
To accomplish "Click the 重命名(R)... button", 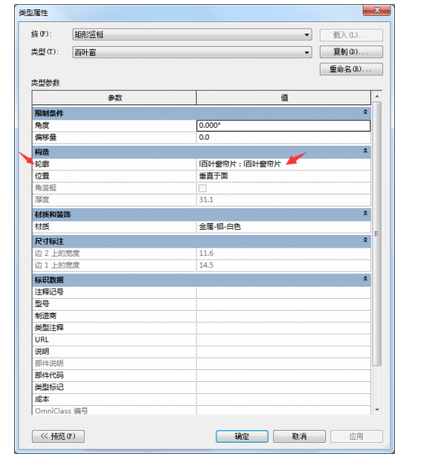I will [x=351, y=69].
